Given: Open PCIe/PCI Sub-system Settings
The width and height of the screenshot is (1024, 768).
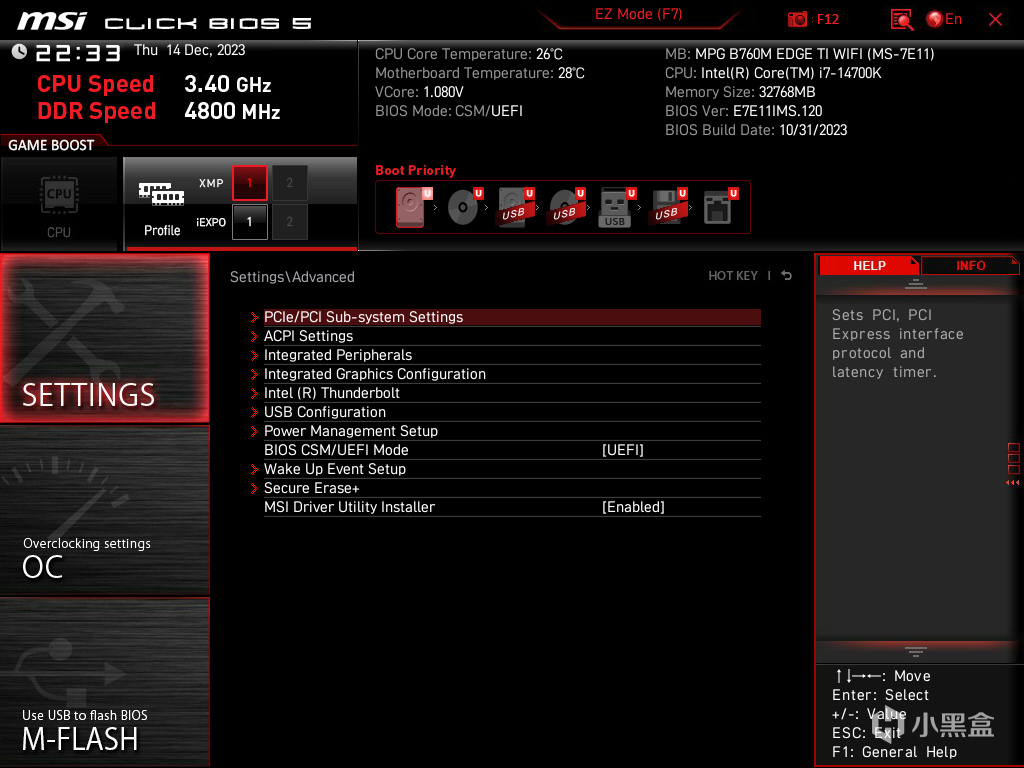Looking at the screenshot, I should point(512,317).
